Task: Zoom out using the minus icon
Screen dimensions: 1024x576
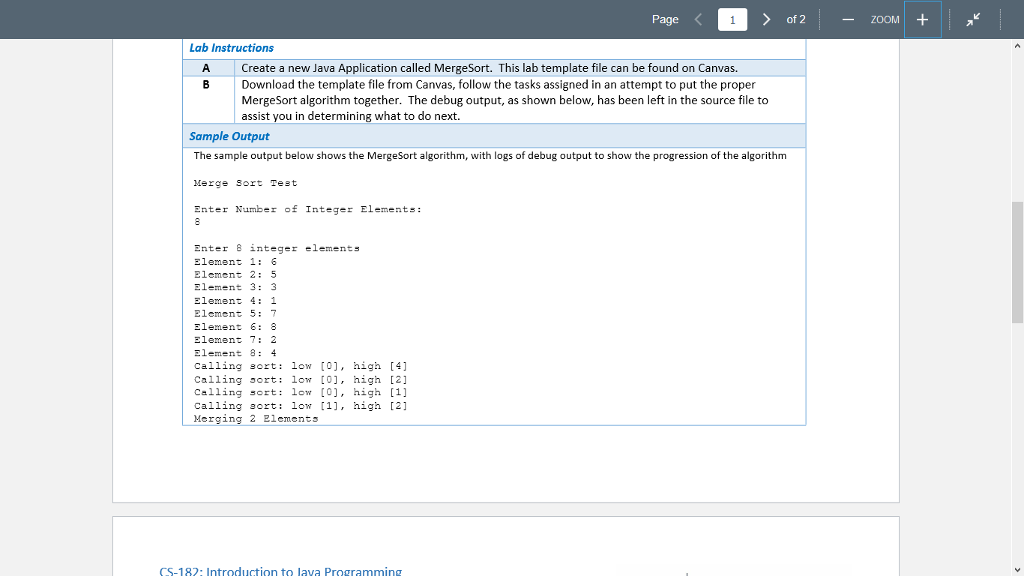Action: click(x=848, y=18)
